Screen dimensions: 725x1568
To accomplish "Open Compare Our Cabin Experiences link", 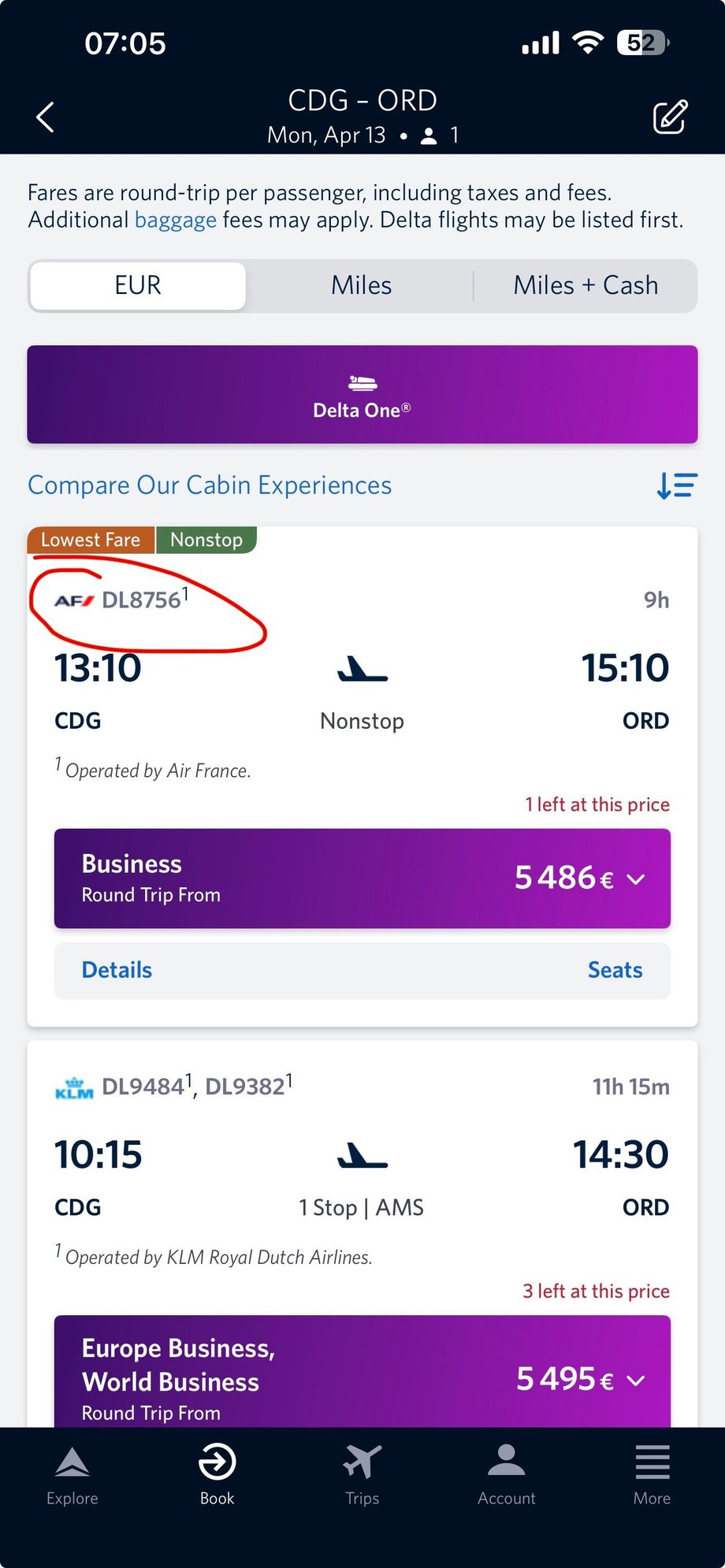I will [210, 485].
